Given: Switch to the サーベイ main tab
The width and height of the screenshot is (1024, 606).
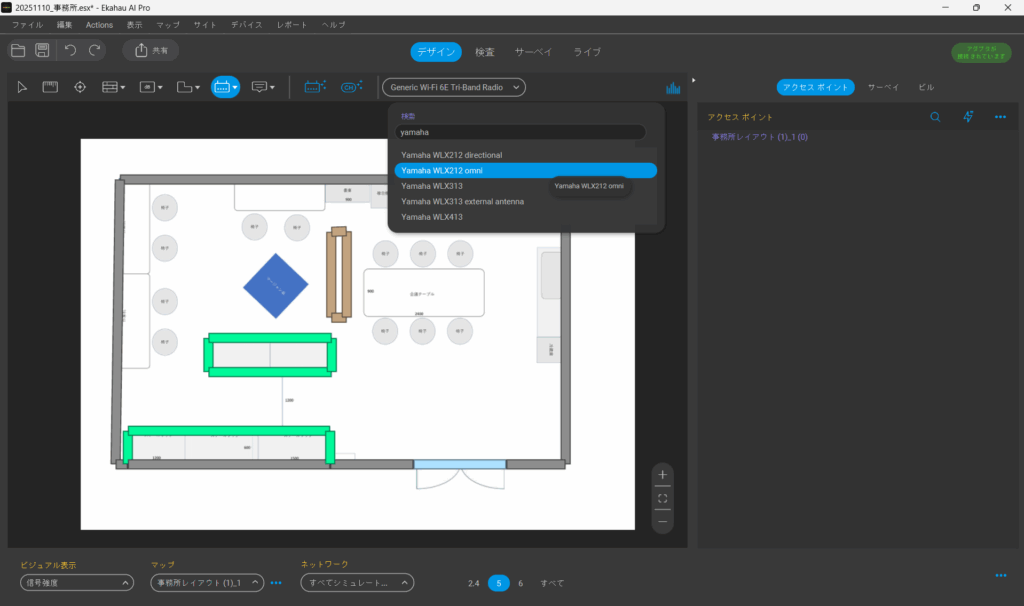Looking at the screenshot, I should tap(532, 51).
